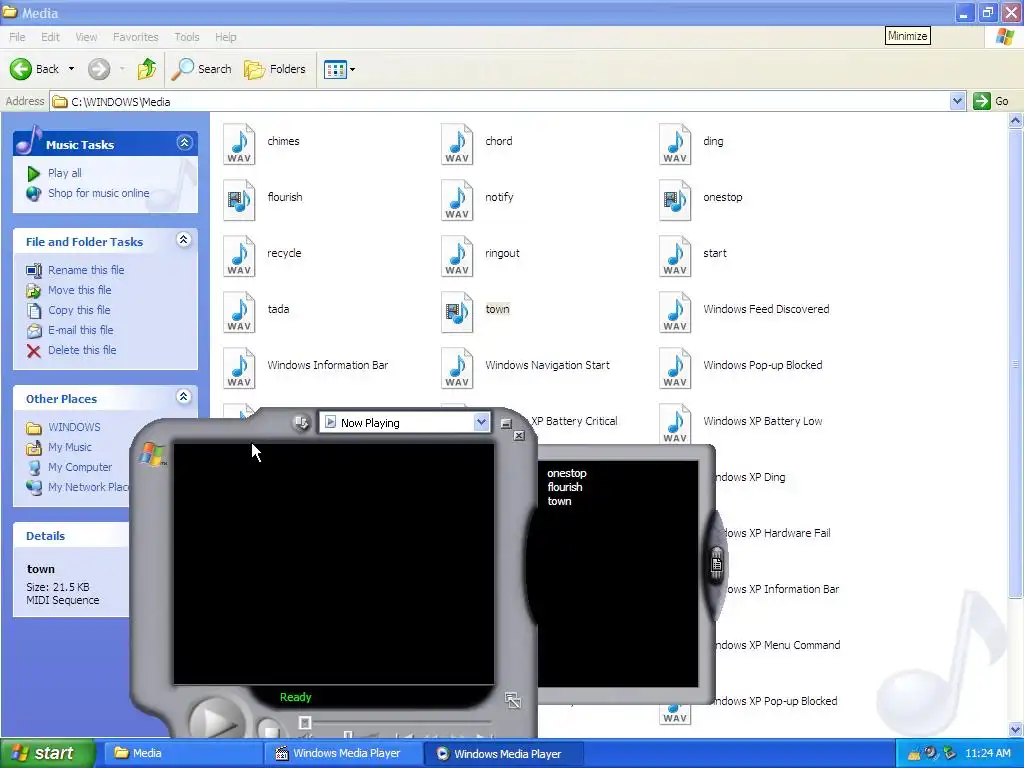
Task: Switch to the first Windows Media Player taskbar button
Action: 343,753
